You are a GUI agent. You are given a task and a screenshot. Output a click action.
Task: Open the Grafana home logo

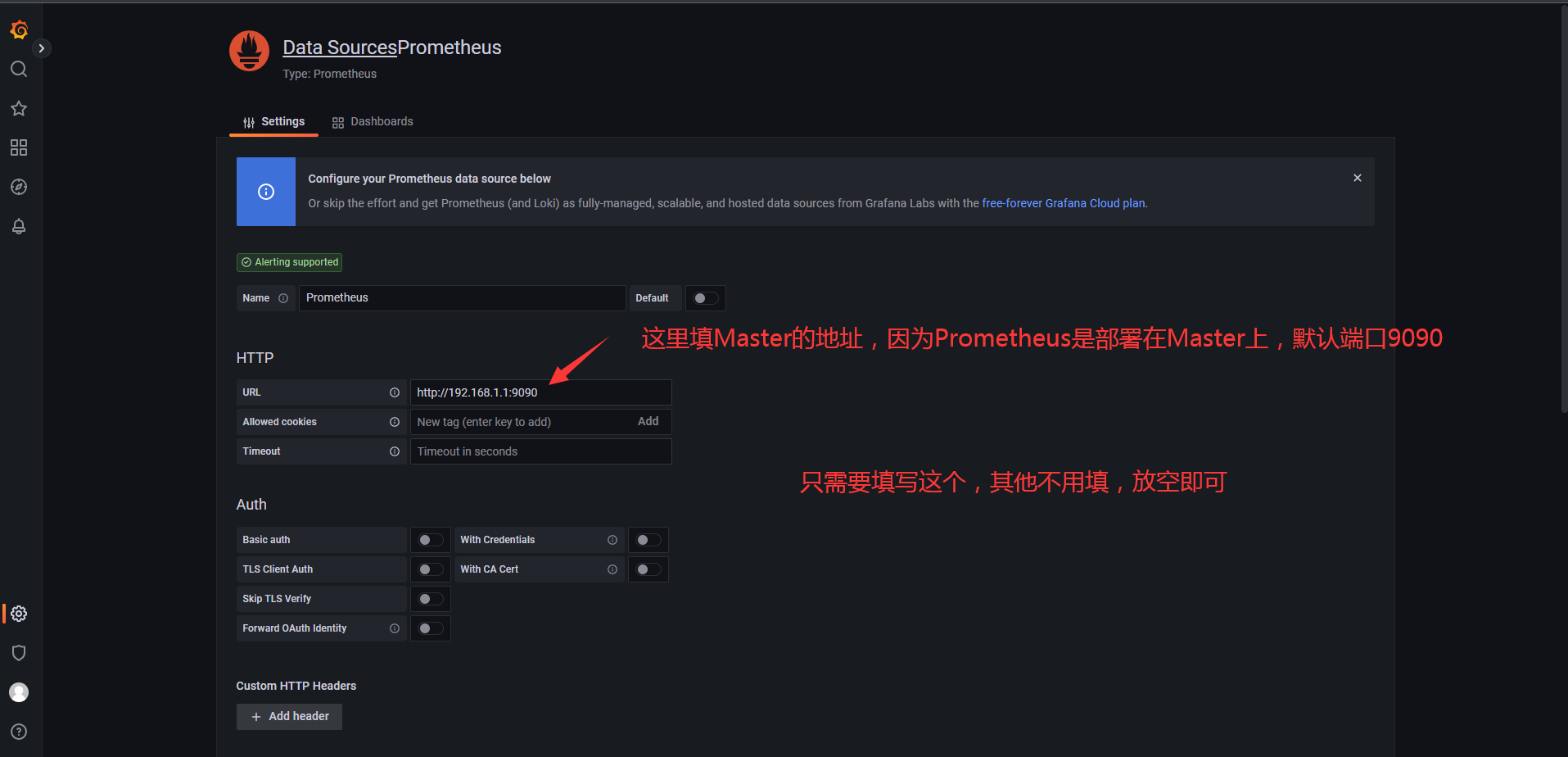[x=19, y=30]
